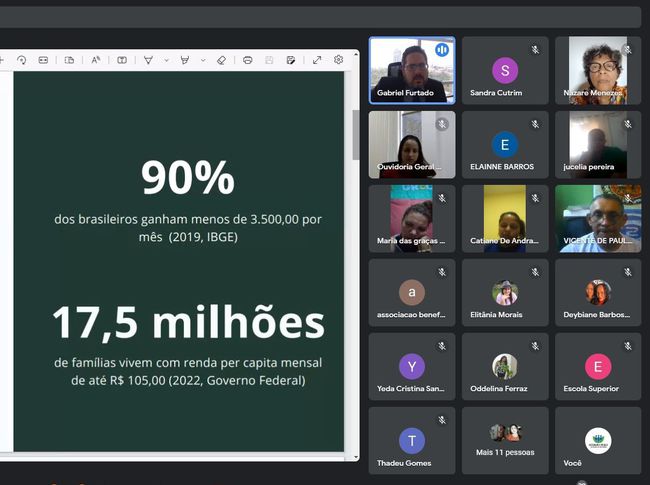Expand the draw tool options arrow
Viewport: 650px width, 485px height.
click(166, 60)
